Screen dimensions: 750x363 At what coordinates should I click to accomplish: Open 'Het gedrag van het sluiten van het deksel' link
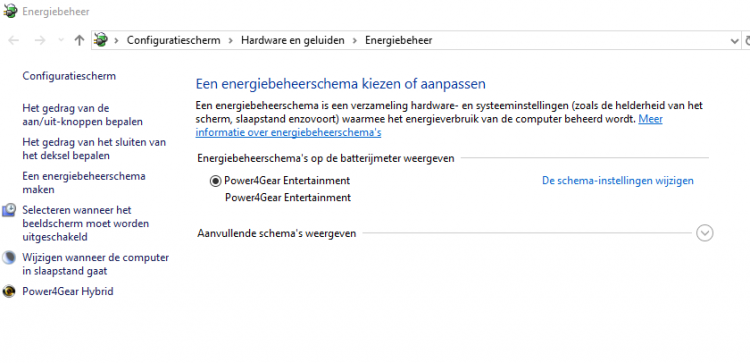click(x=94, y=149)
